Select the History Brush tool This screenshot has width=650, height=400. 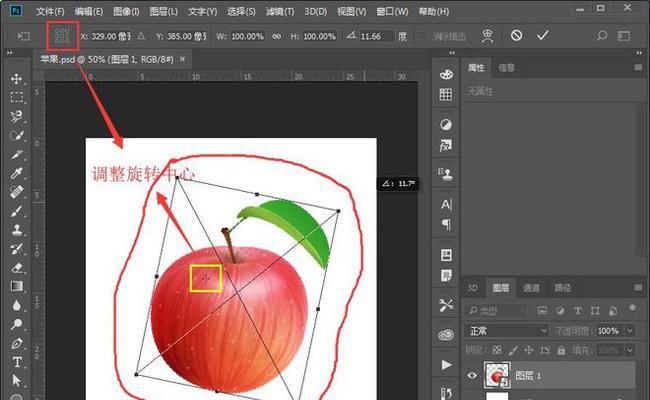pyautogui.click(x=17, y=249)
